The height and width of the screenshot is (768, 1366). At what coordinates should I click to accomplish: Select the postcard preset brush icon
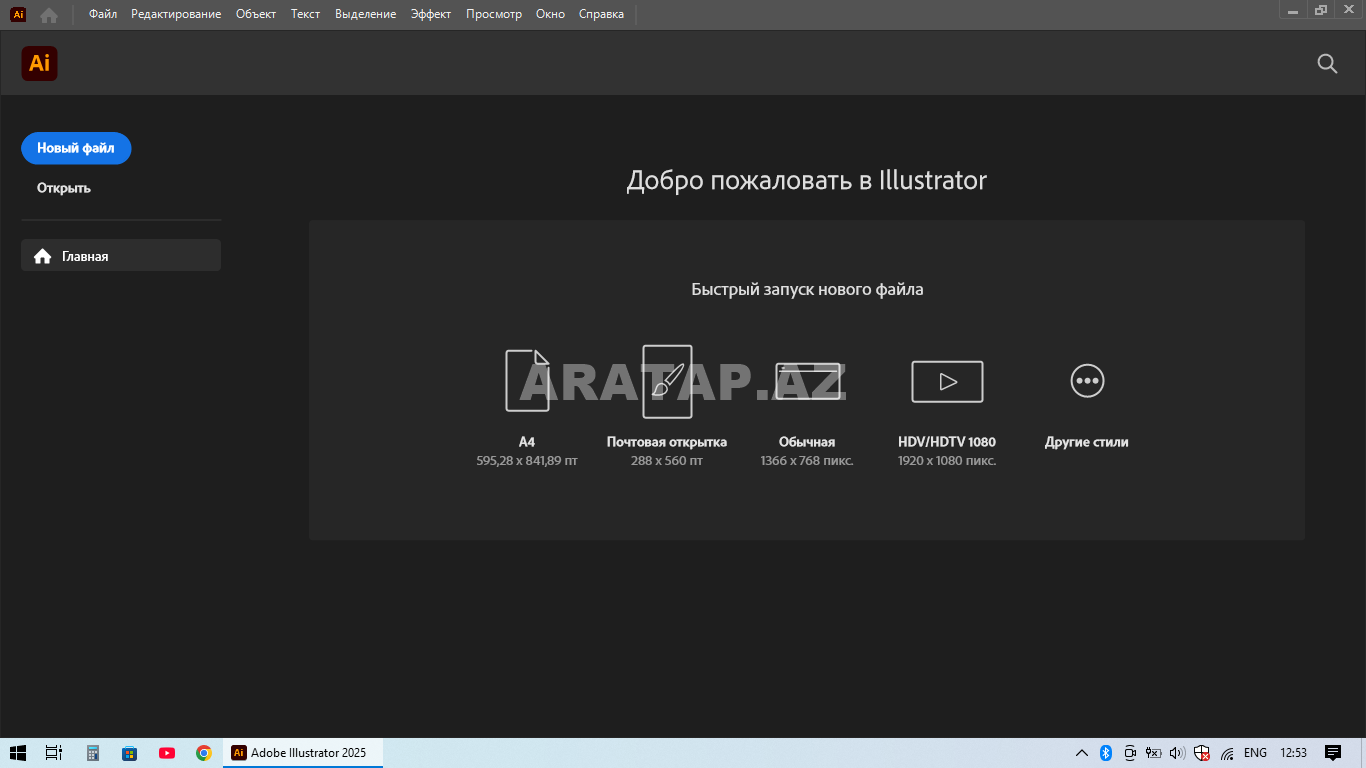pos(667,381)
